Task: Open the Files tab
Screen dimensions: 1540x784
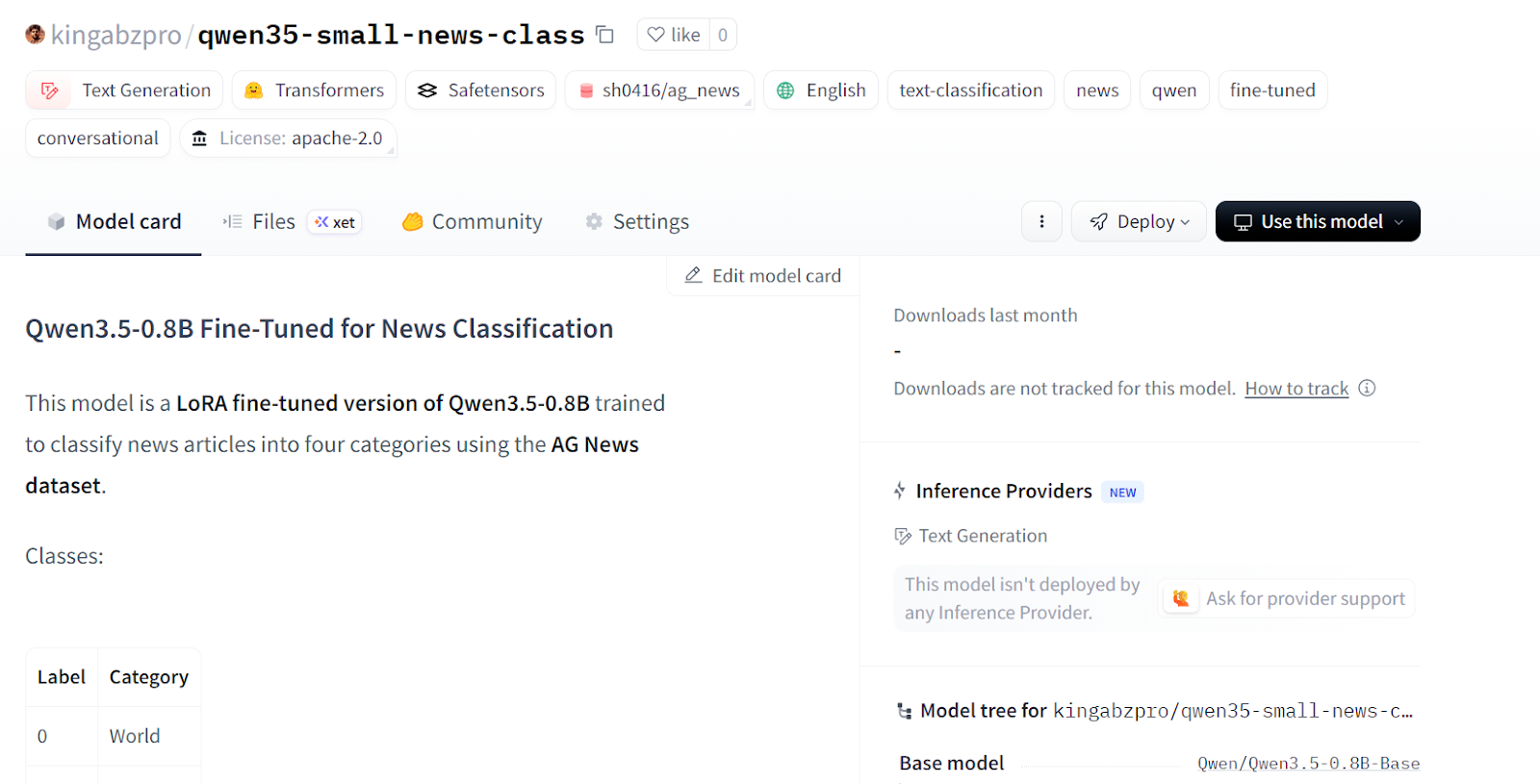Action: pyautogui.click(x=259, y=222)
